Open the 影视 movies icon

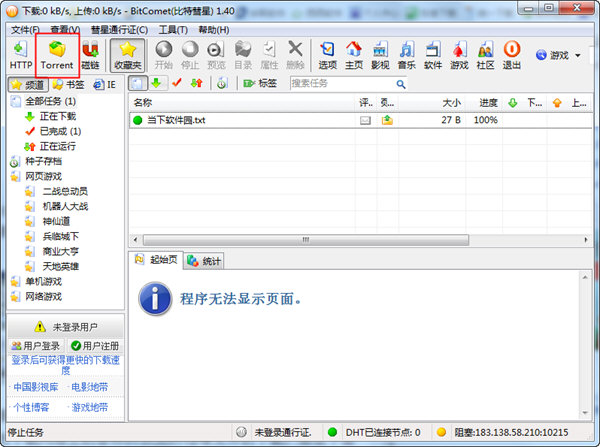pos(380,54)
